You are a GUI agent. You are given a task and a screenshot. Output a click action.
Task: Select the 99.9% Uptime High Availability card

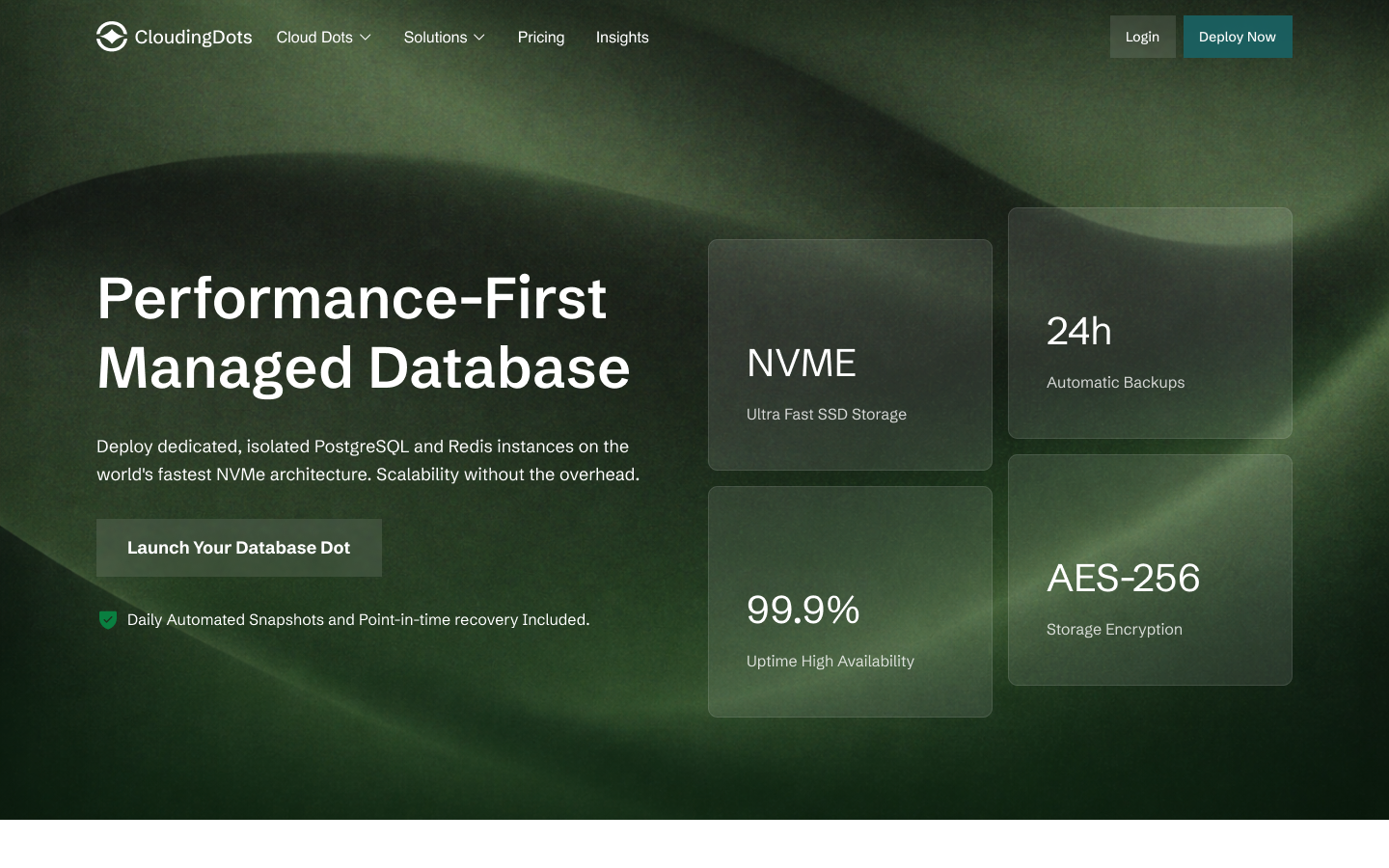pyautogui.click(x=850, y=602)
